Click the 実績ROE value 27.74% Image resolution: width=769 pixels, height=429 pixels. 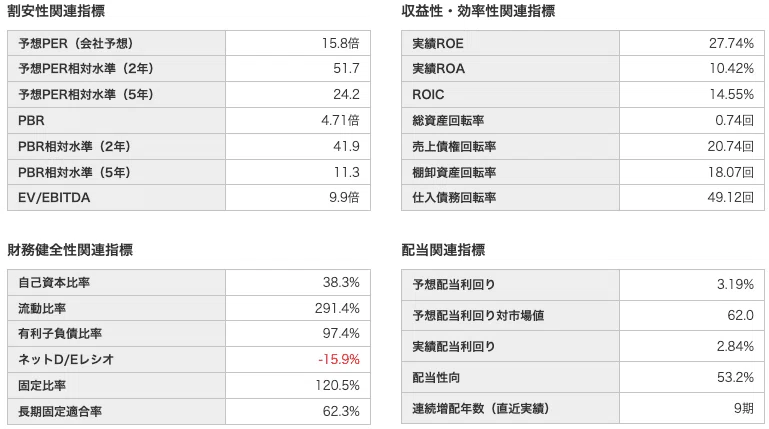tap(731, 44)
